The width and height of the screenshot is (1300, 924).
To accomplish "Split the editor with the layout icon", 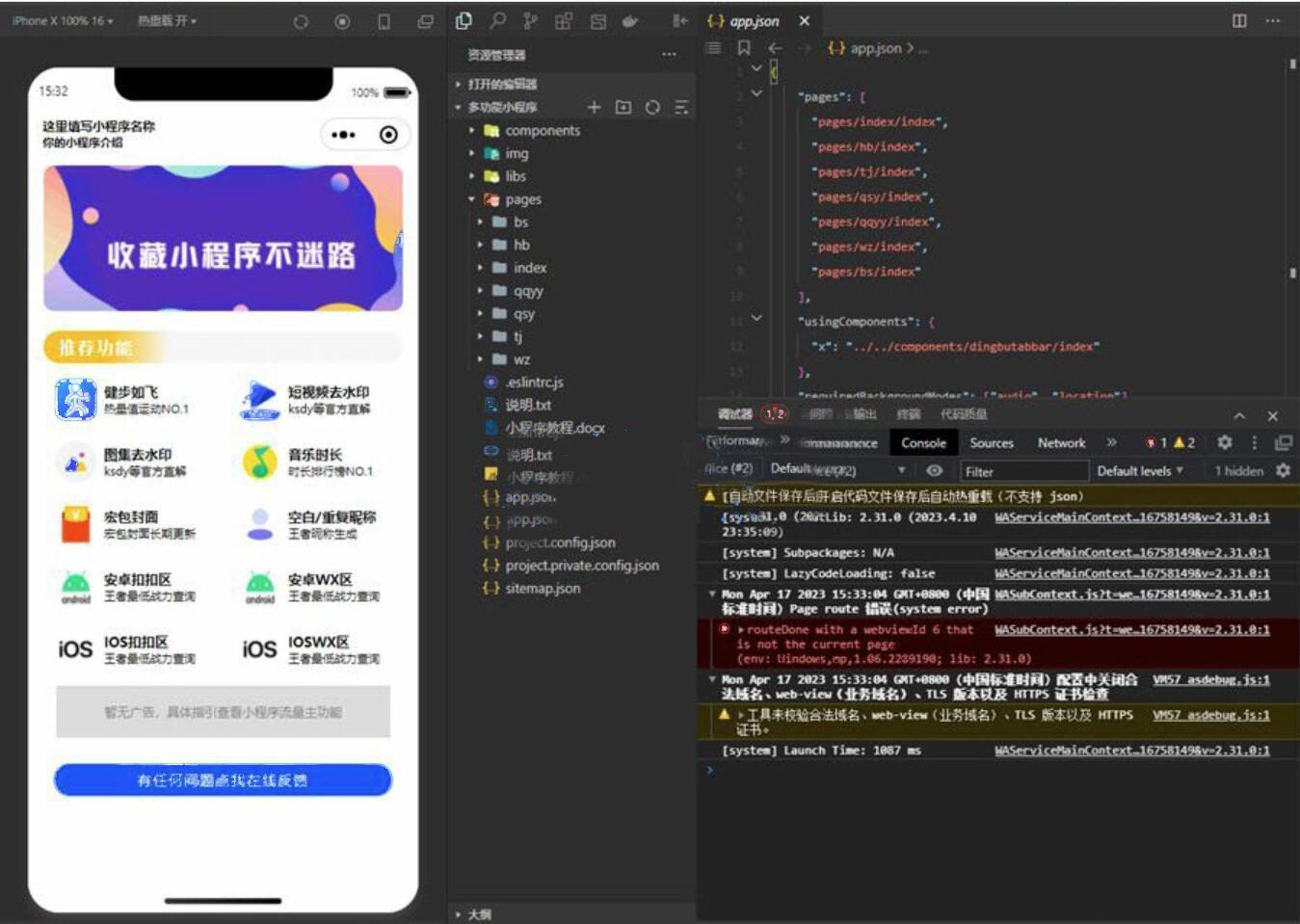I will point(1239,20).
